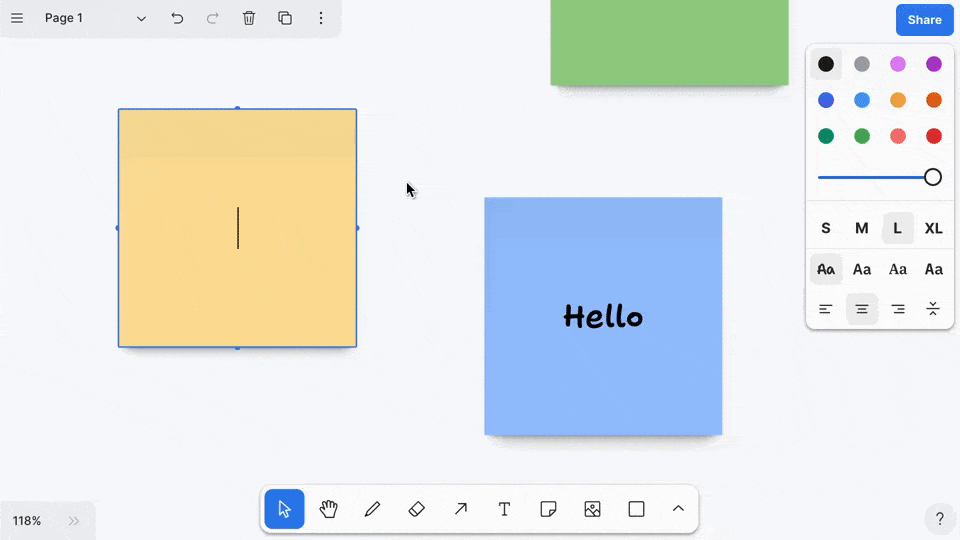The height and width of the screenshot is (540, 960).
Task: Choose the monospace font option
Action: tap(934, 269)
